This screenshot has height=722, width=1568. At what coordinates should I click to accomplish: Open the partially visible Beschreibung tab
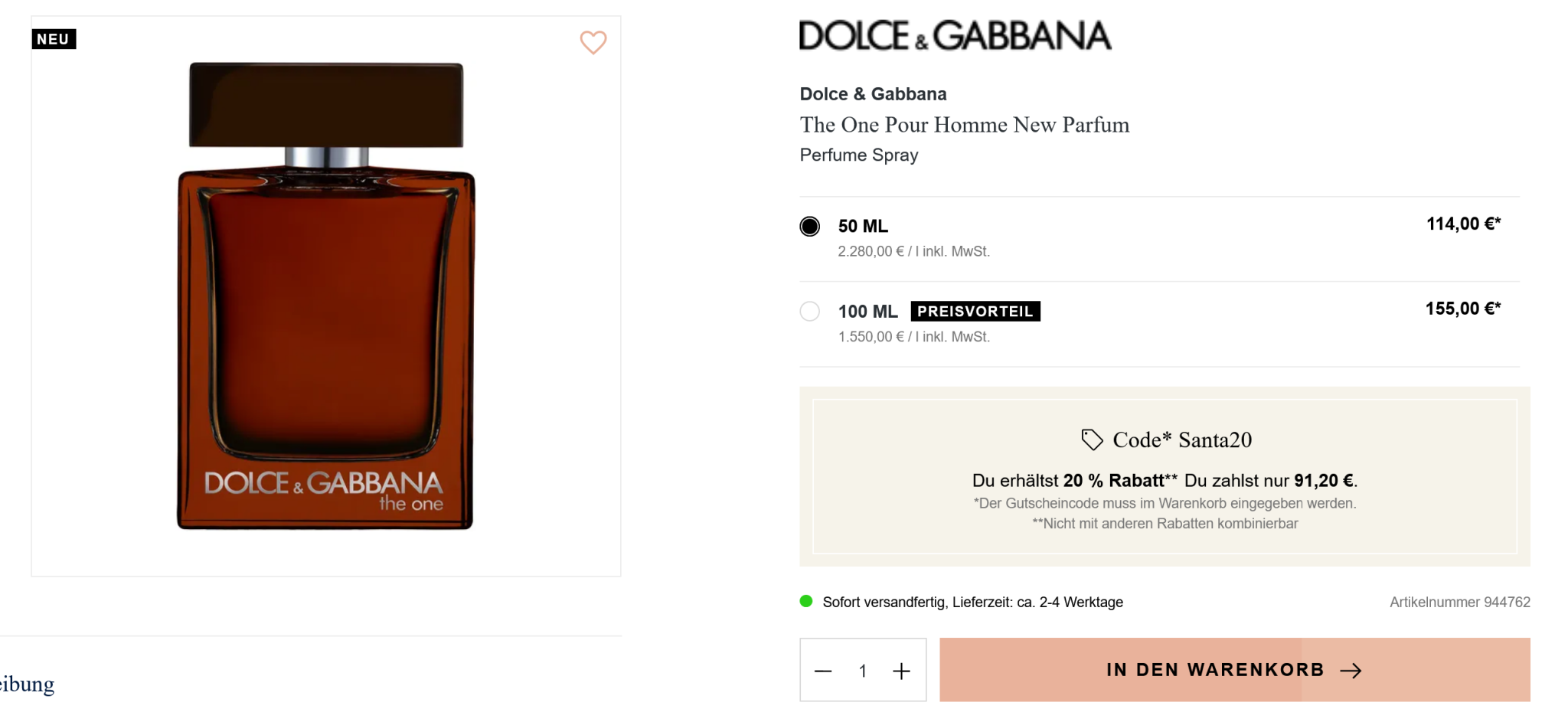(x=28, y=684)
